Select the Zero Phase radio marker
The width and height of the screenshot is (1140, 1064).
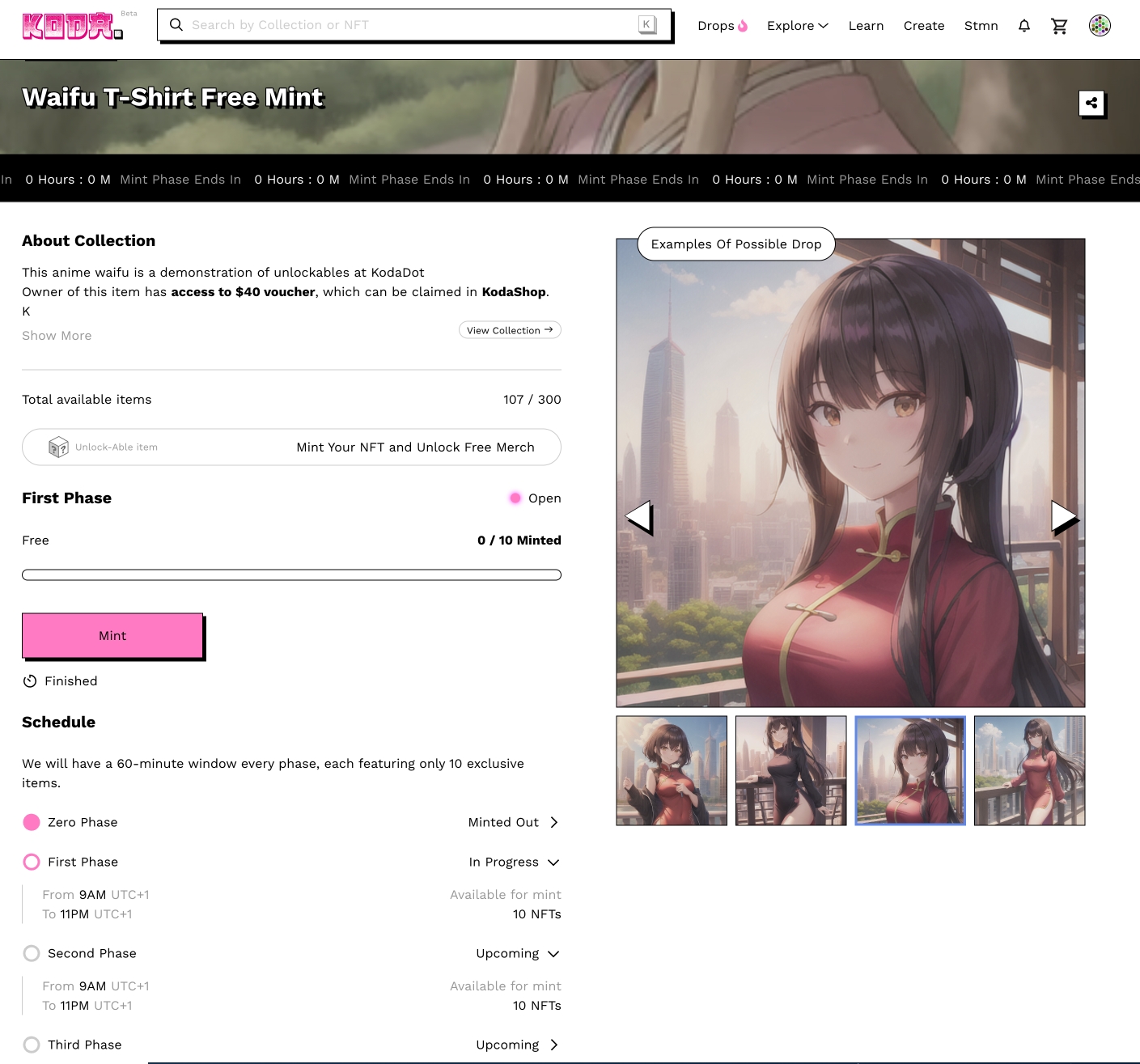(x=32, y=822)
